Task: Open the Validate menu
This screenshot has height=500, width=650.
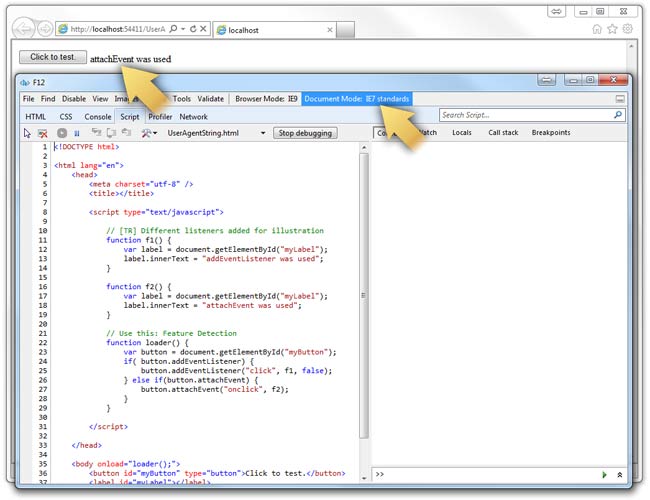Action: pos(211,99)
